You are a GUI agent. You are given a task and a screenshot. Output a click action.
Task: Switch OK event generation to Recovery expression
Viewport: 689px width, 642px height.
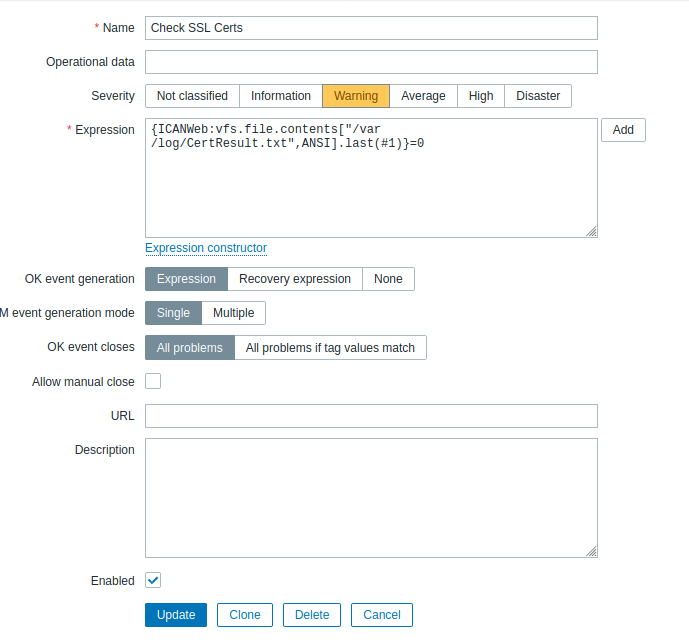pyautogui.click(x=294, y=279)
